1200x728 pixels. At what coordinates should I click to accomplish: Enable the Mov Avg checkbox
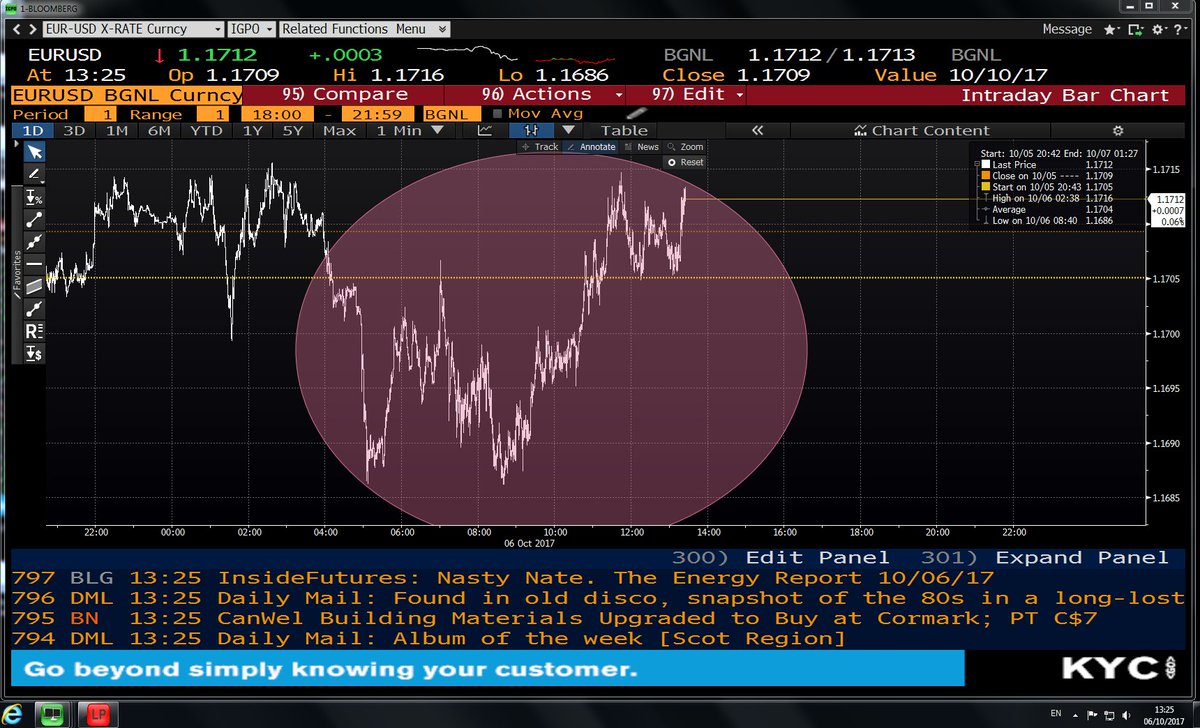[x=497, y=114]
